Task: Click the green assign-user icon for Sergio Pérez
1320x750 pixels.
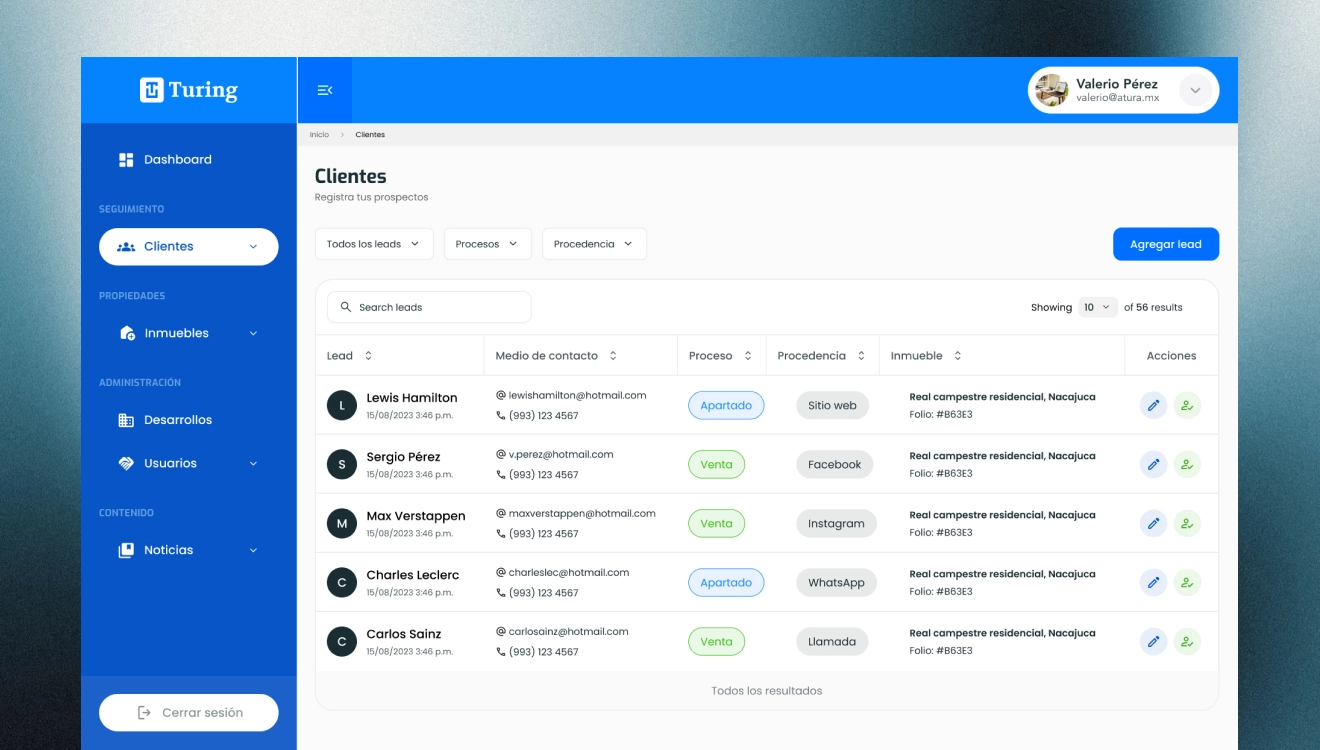Action: (x=1187, y=464)
